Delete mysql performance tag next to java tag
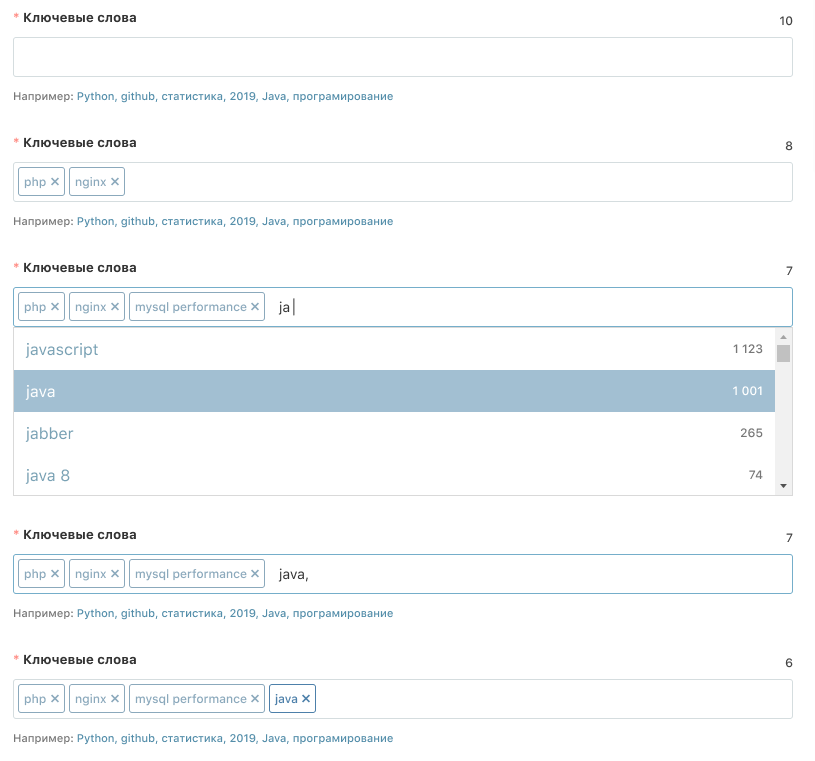The height and width of the screenshot is (761, 815). pos(255,699)
